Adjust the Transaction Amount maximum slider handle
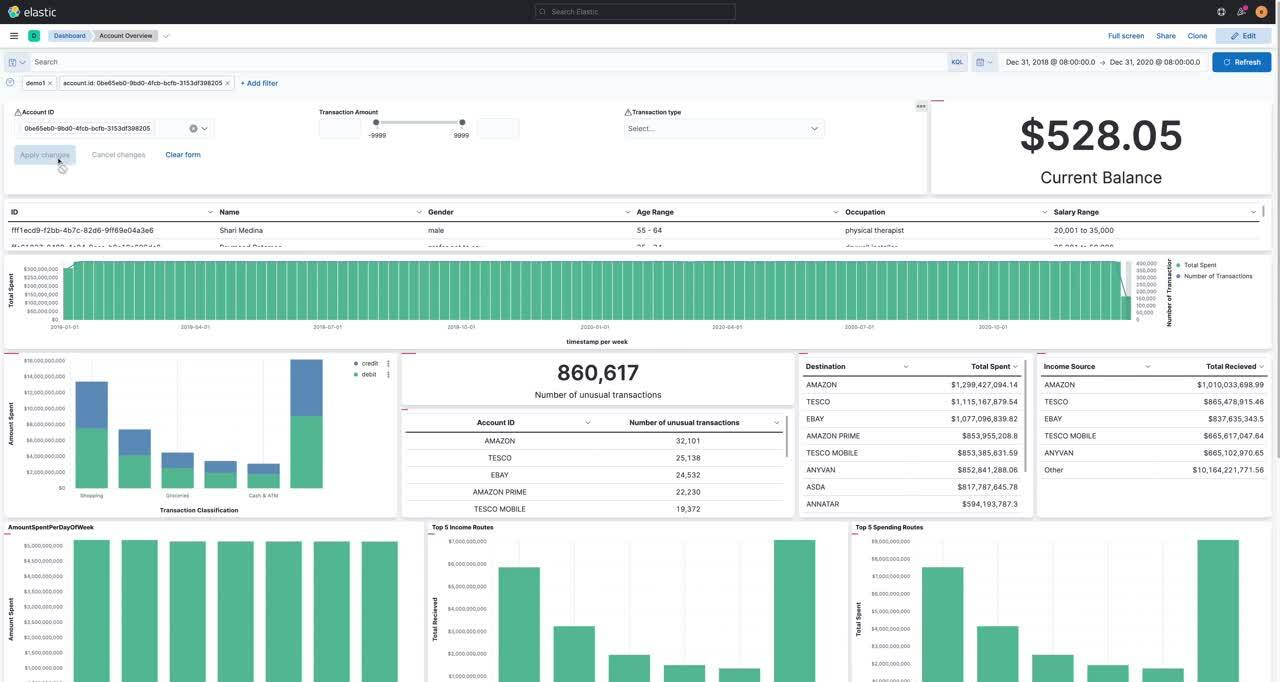The image size is (1280, 682). (462, 122)
